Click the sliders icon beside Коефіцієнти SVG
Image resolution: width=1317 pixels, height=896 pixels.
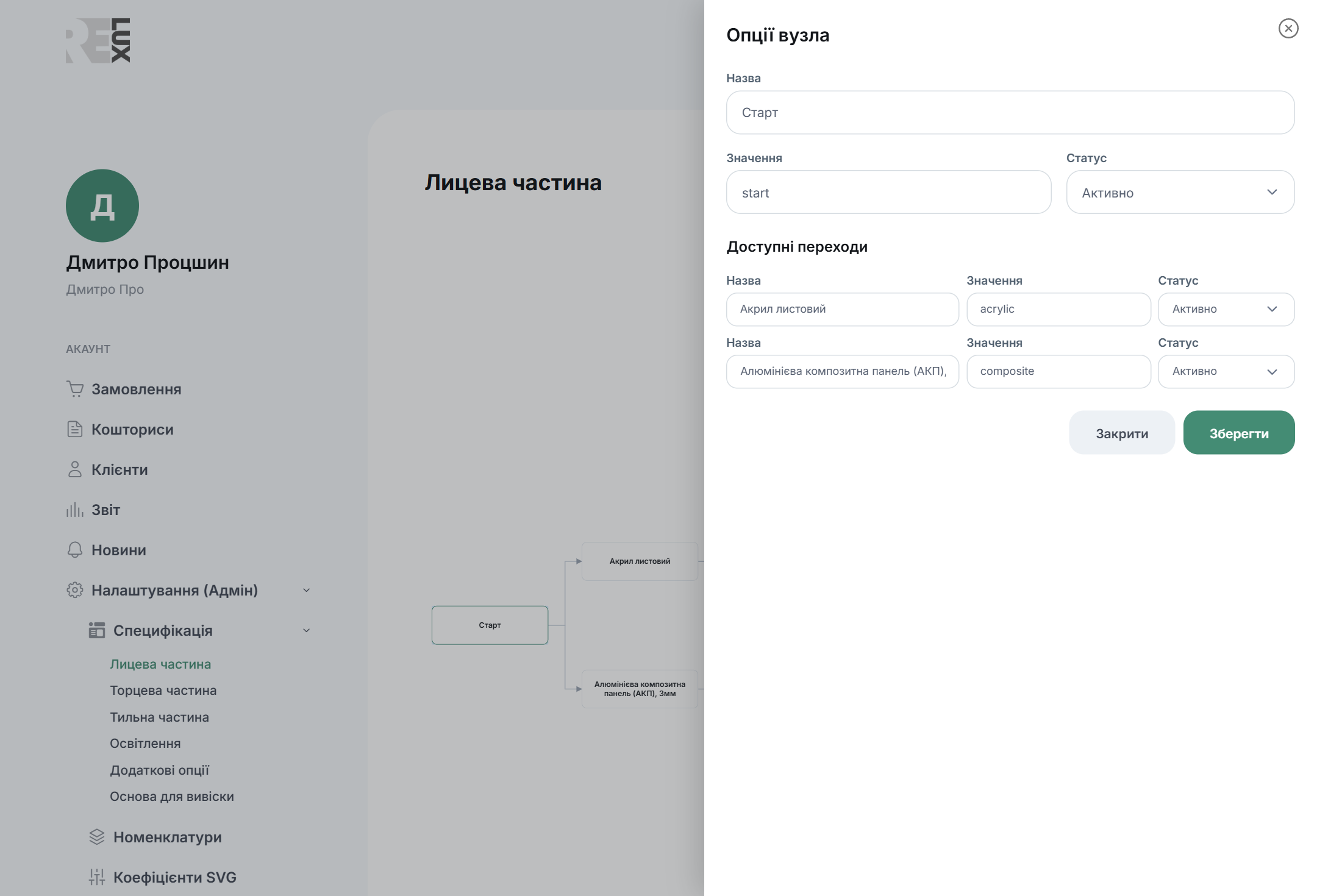[x=97, y=877]
